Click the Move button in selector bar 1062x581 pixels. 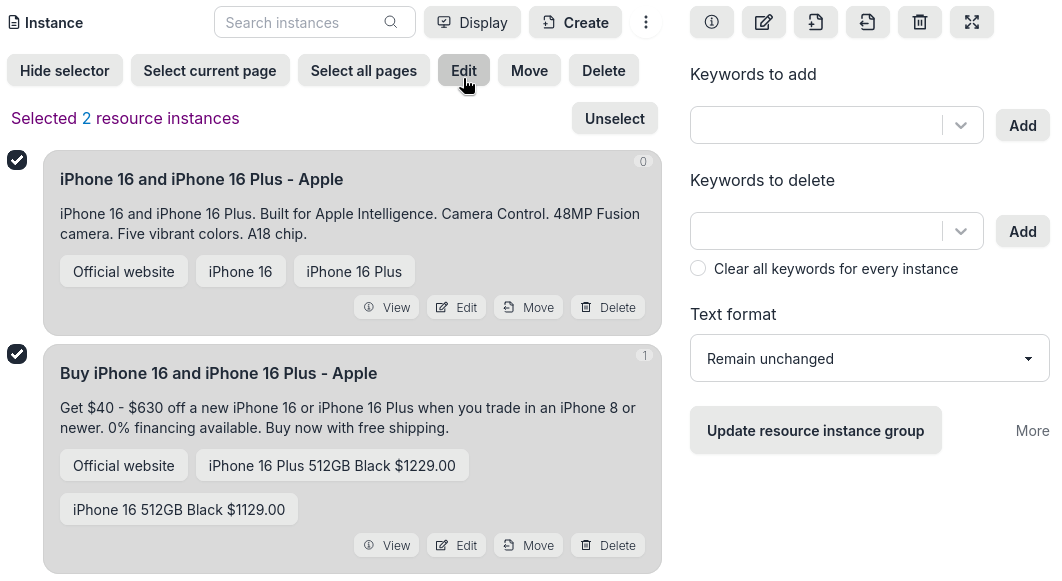(x=529, y=71)
